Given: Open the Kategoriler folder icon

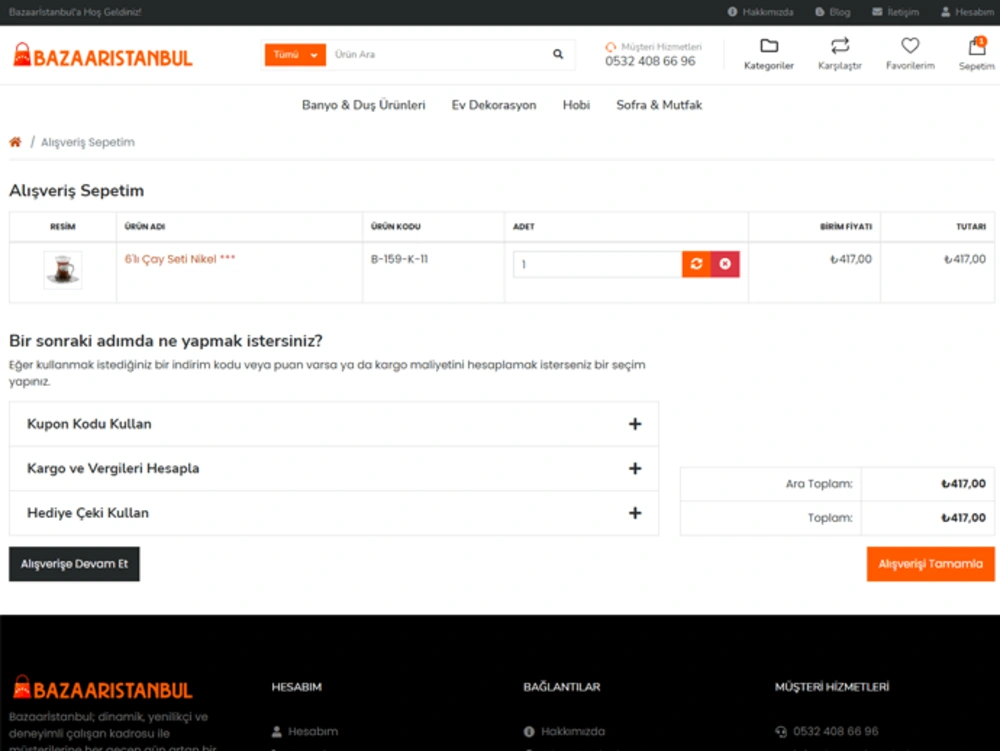Looking at the screenshot, I should [769, 46].
